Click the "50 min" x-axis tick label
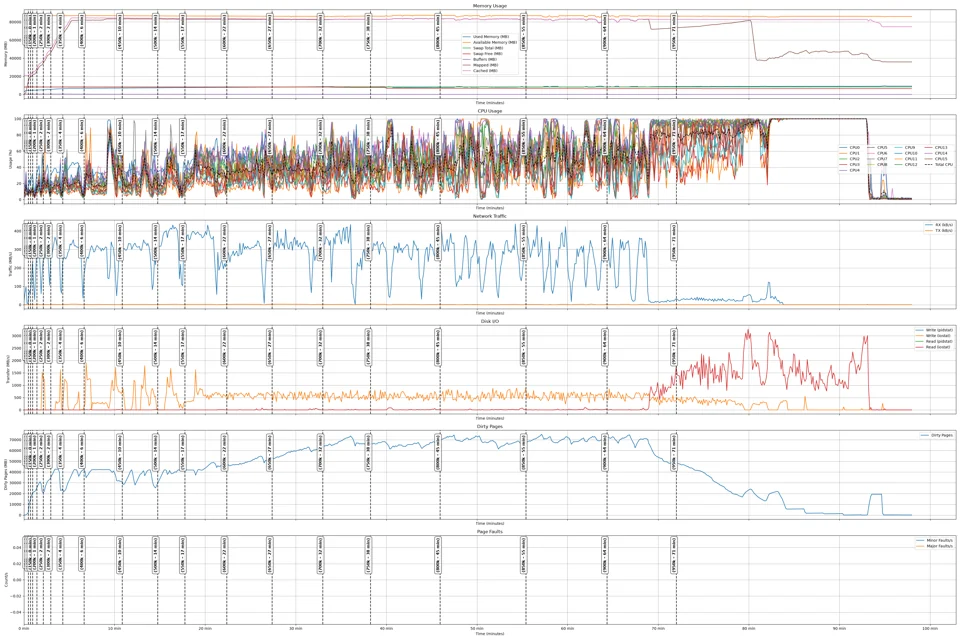Viewport: 960px width, 640px height. tap(477, 628)
